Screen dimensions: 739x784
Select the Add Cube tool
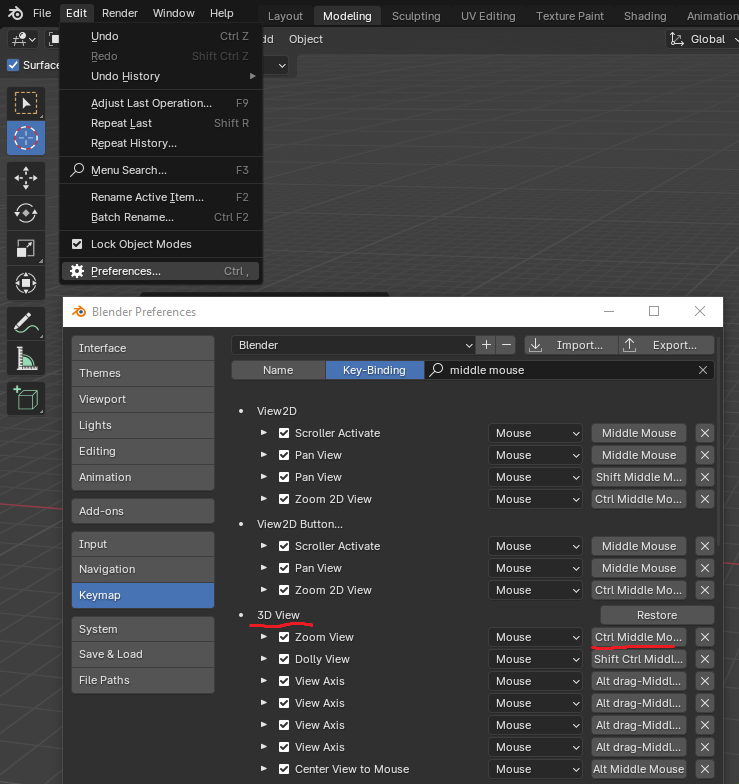[x=26, y=398]
